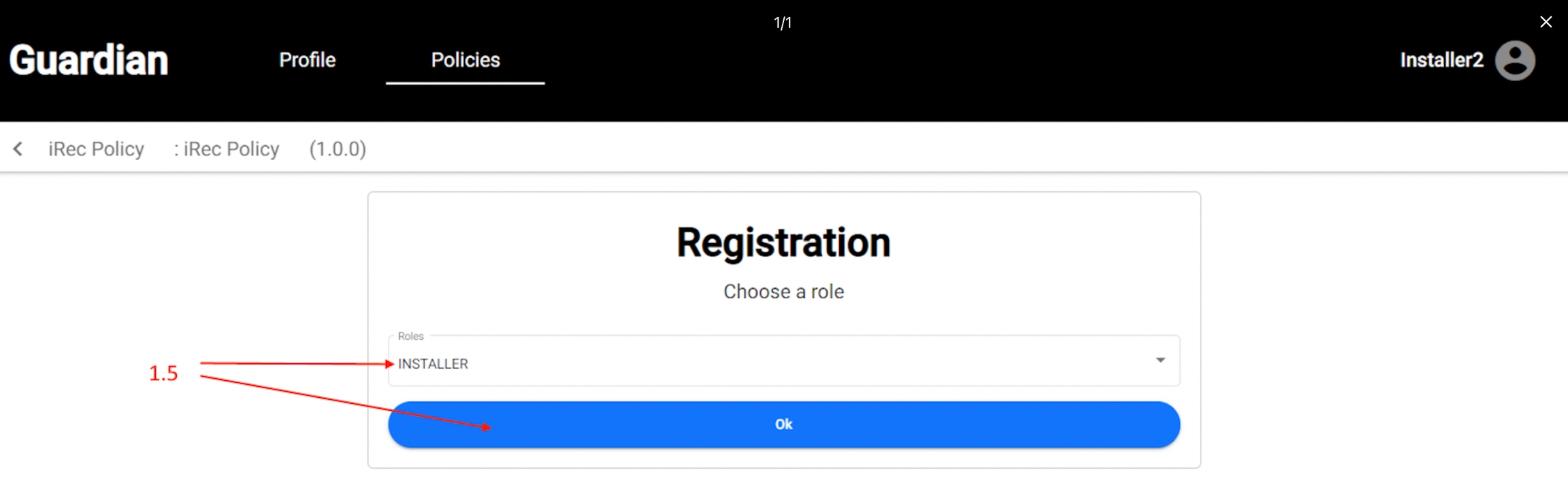Open the Profile tab
The image size is (1568, 483).
pos(307,60)
